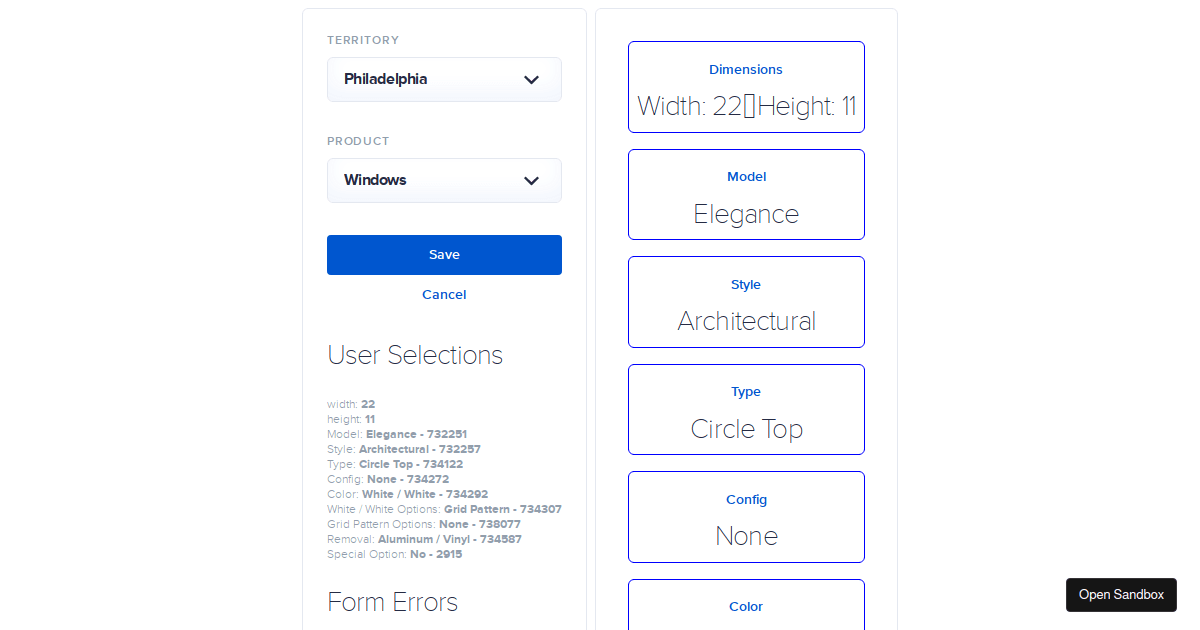Click the width 22 selection entry
The width and height of the screenshot is (1200, 630).
point(351,404)
